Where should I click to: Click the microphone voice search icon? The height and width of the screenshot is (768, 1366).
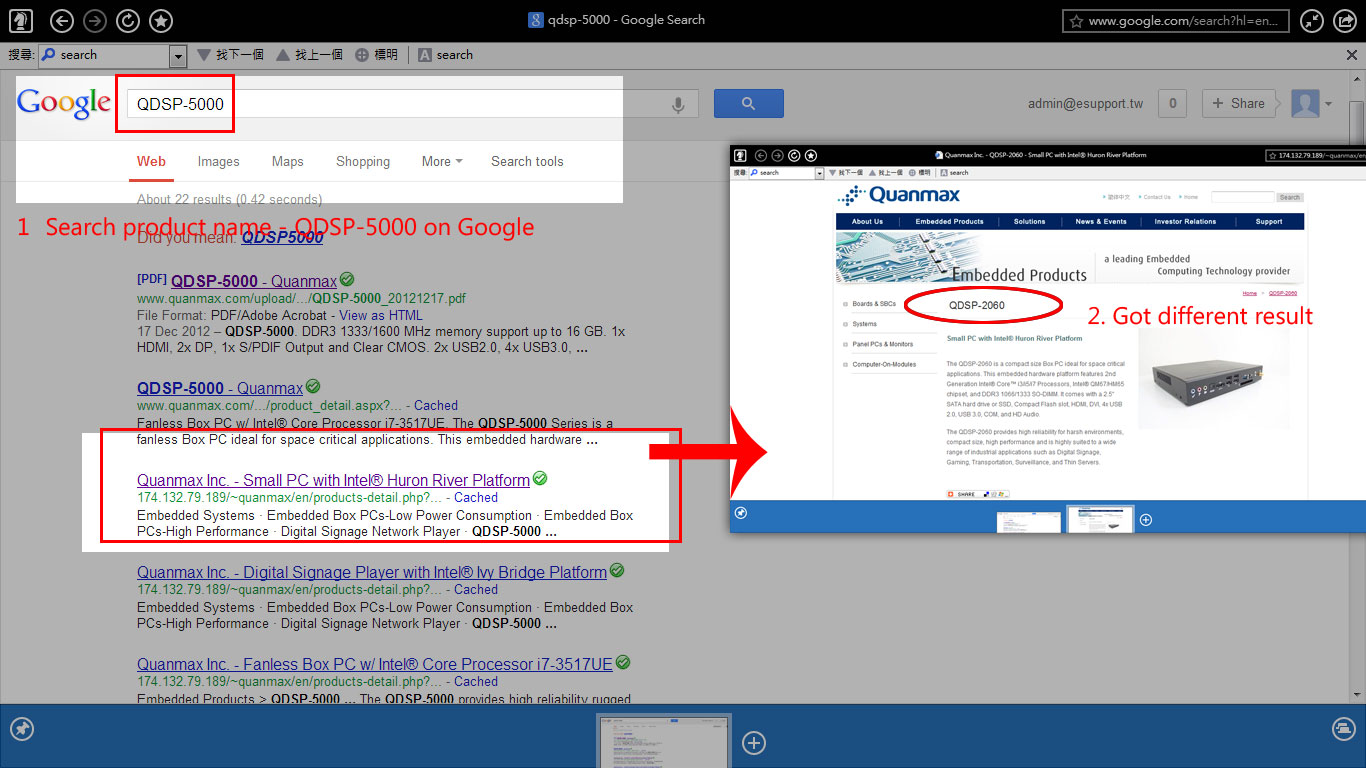pos(679,104)
